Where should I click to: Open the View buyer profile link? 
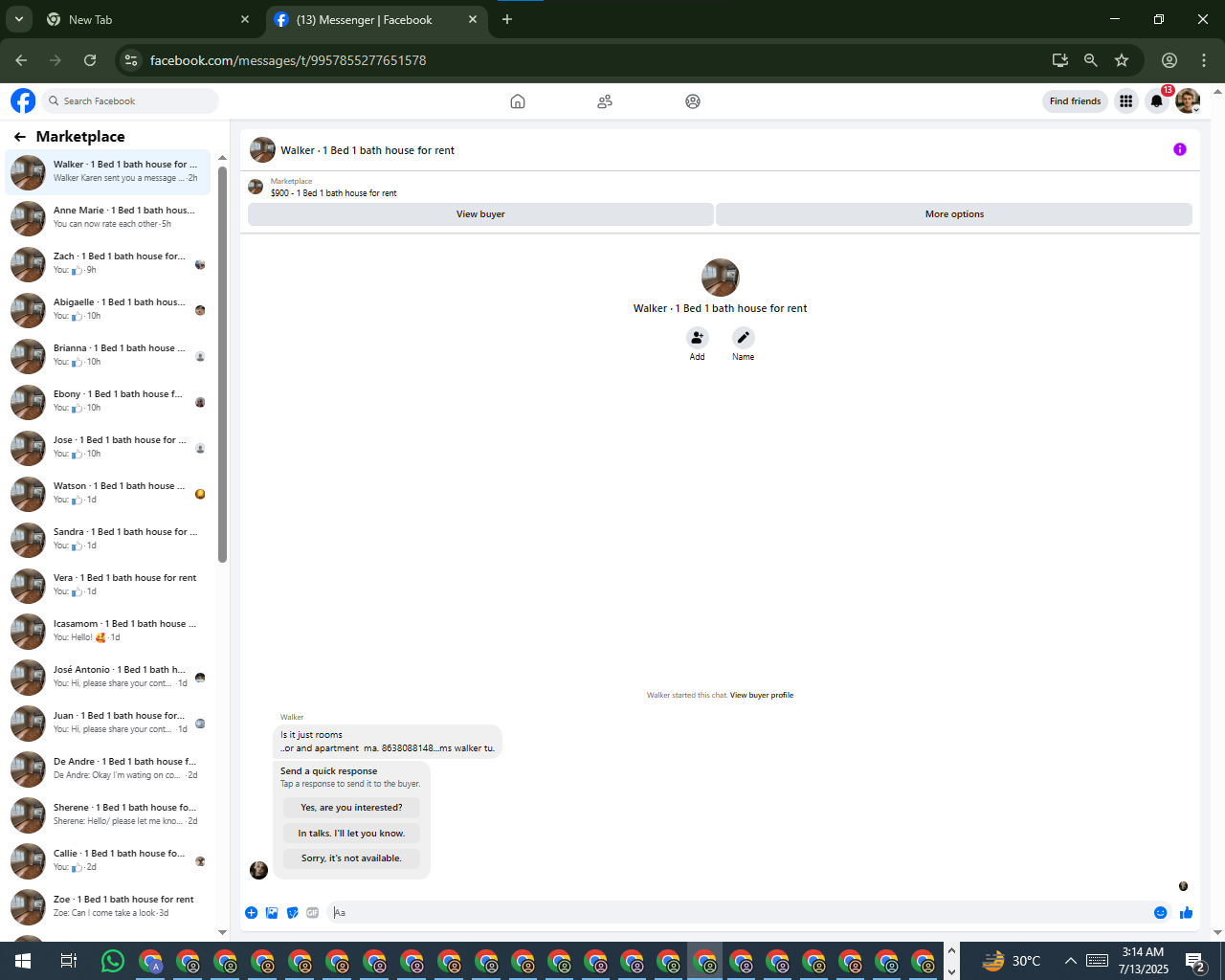click(x=762, y=696)
